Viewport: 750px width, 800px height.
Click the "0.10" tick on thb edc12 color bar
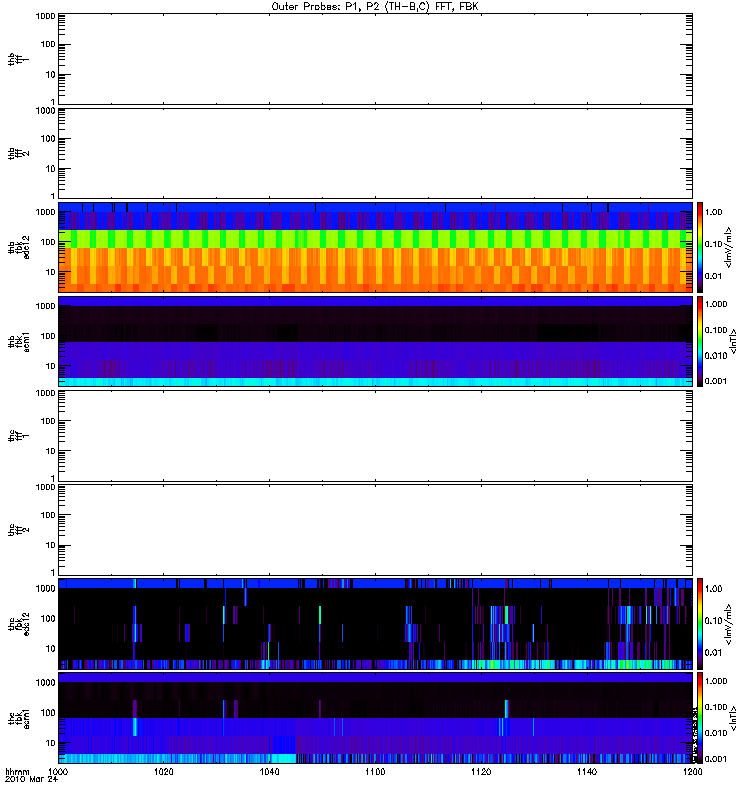tap(714, 244)
